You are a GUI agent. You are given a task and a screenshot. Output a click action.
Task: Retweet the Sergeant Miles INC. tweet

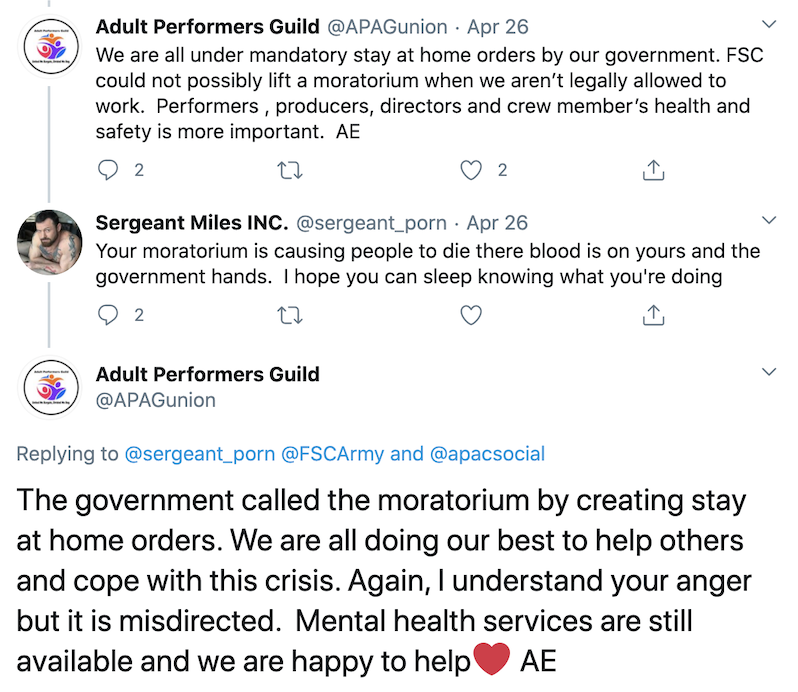(x=290, y=315)
